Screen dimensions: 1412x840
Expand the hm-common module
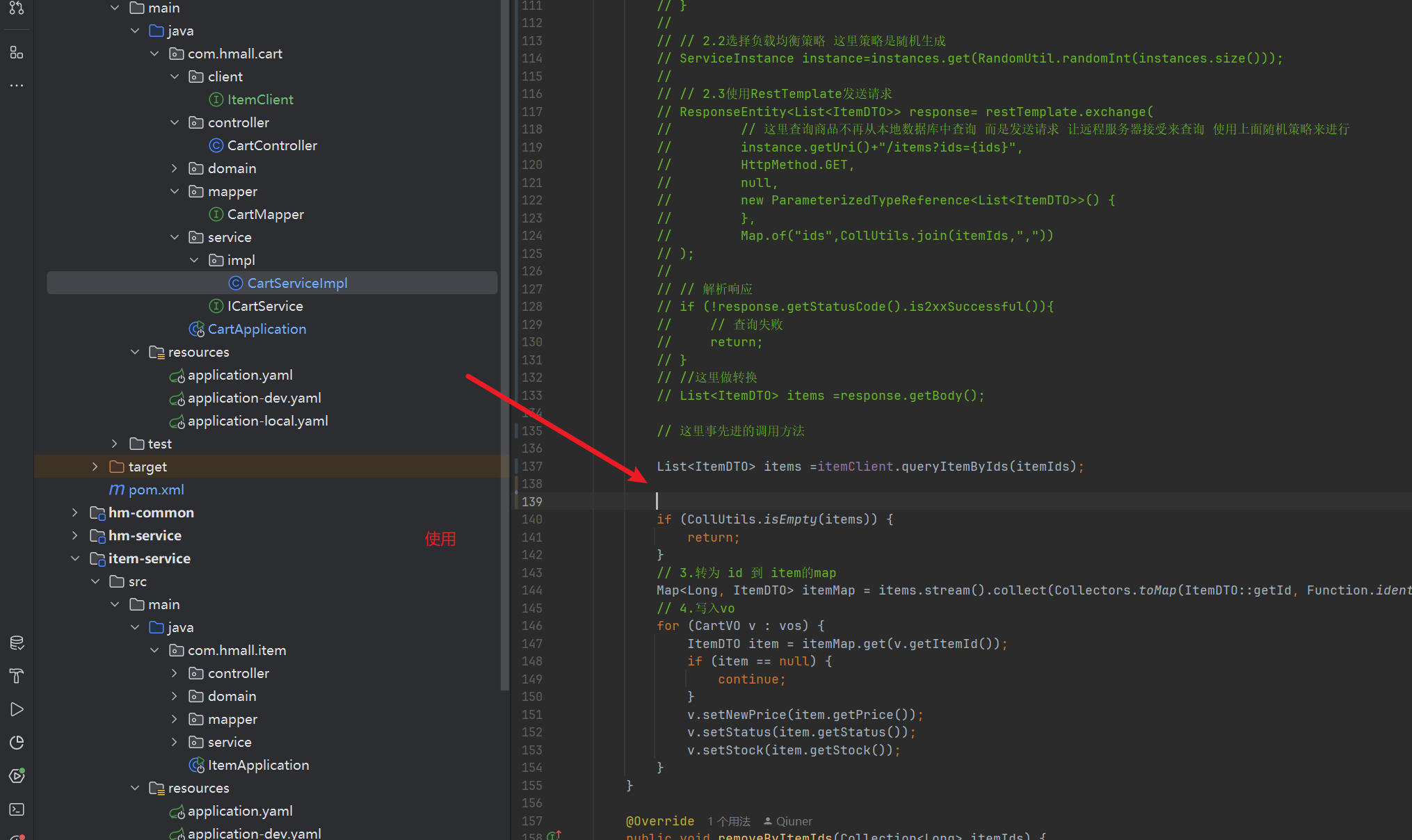coord(75,512)
